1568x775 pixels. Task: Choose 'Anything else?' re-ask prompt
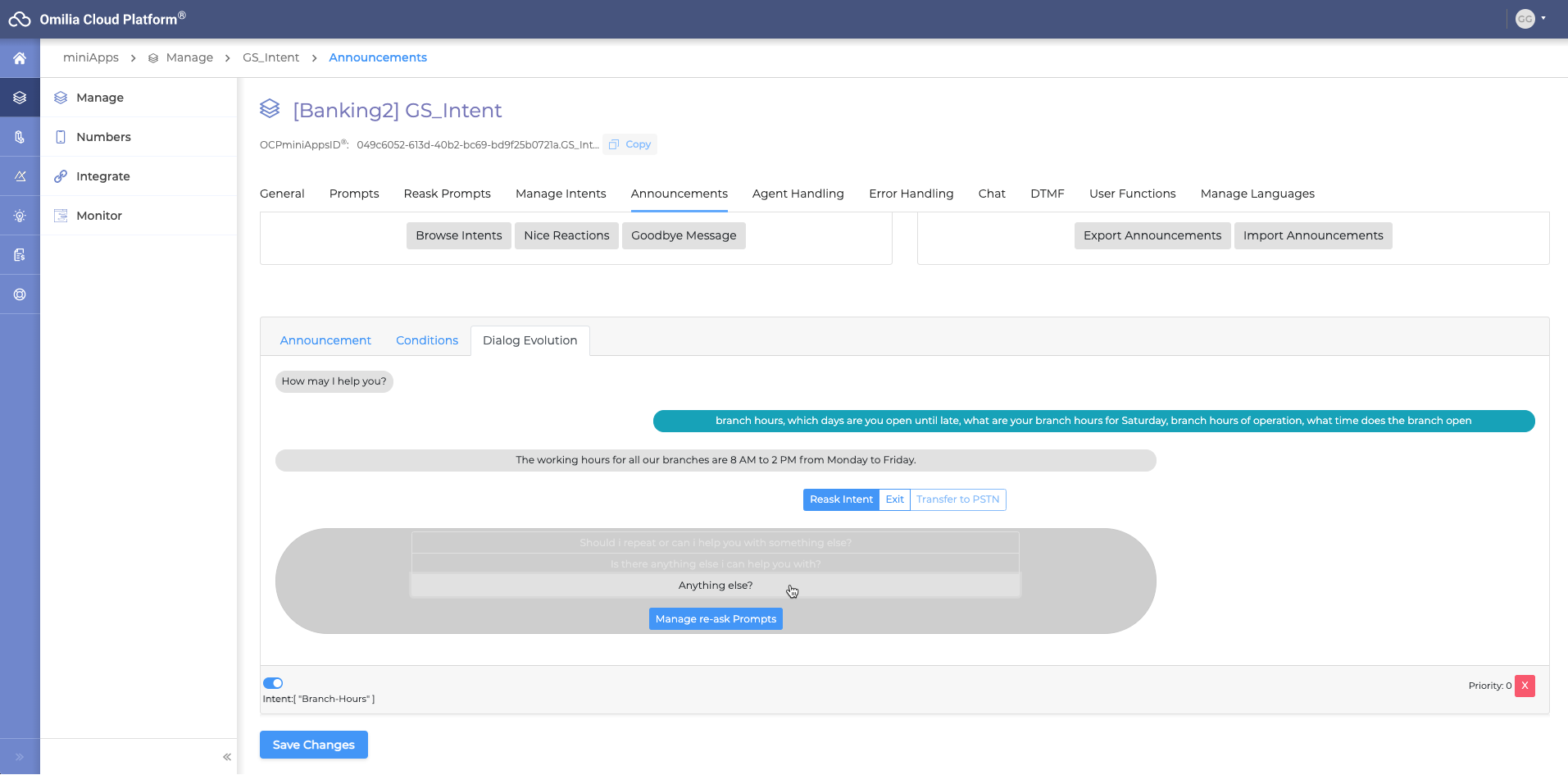(x=716, y=586)
